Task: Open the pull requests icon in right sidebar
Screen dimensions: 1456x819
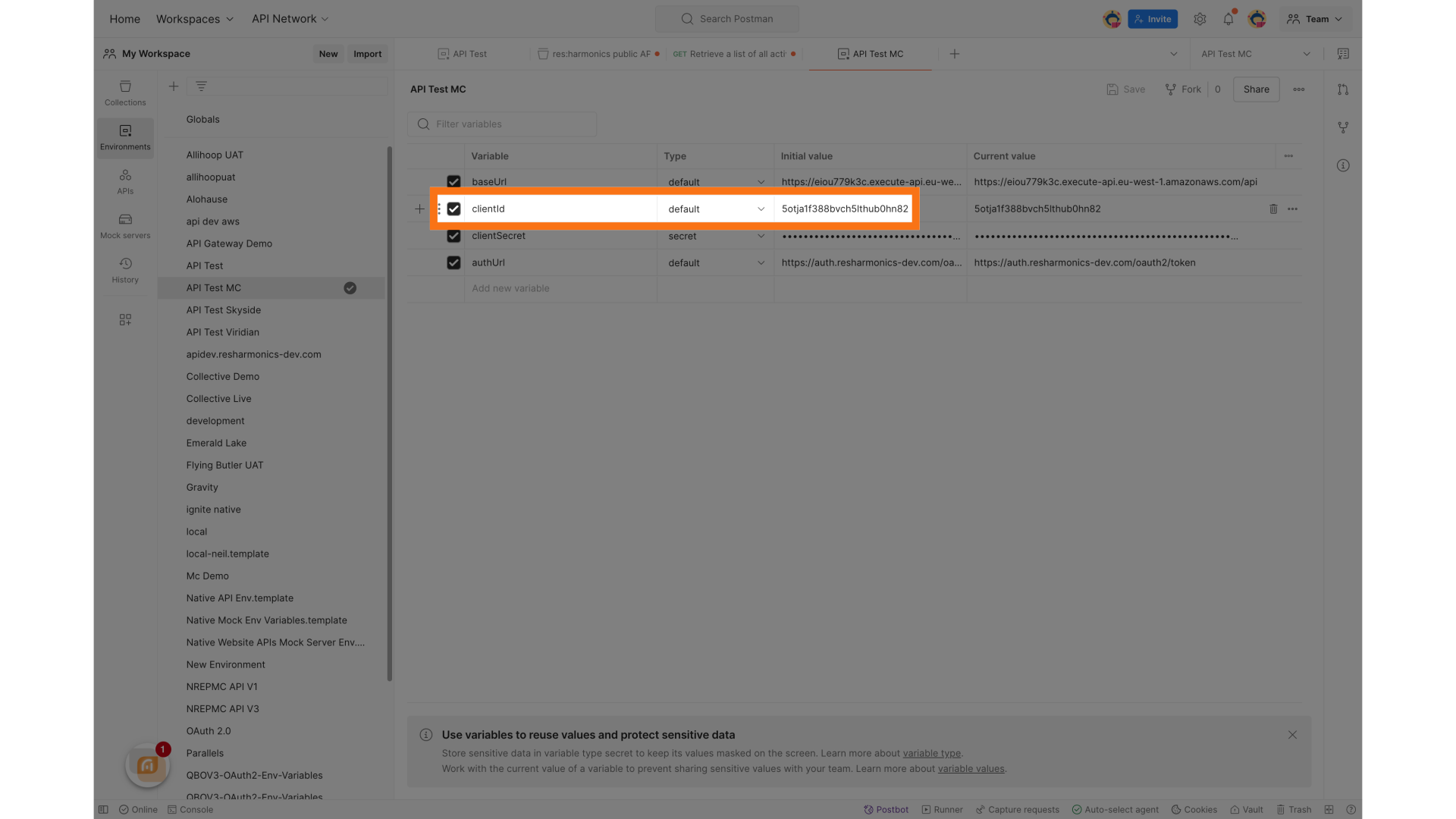Action: (x=1343, y=89)
